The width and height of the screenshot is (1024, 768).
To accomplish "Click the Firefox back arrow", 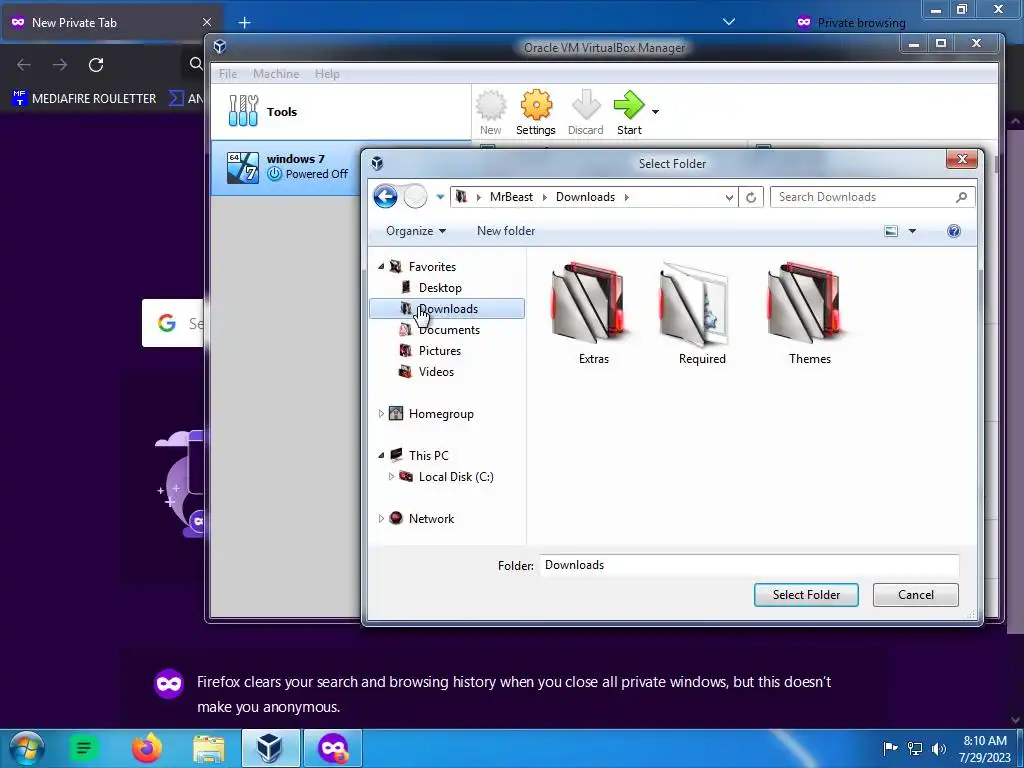I will [x=24, y=65].
